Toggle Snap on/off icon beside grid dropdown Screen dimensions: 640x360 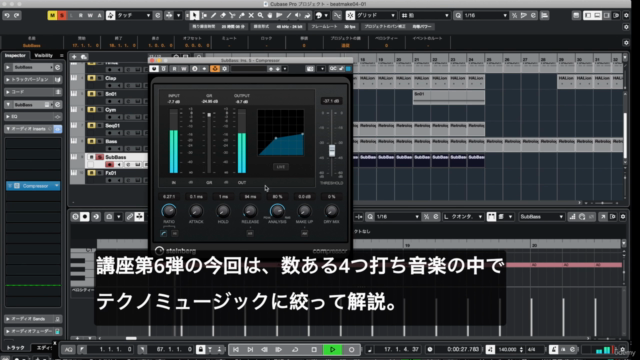[350, 16]
